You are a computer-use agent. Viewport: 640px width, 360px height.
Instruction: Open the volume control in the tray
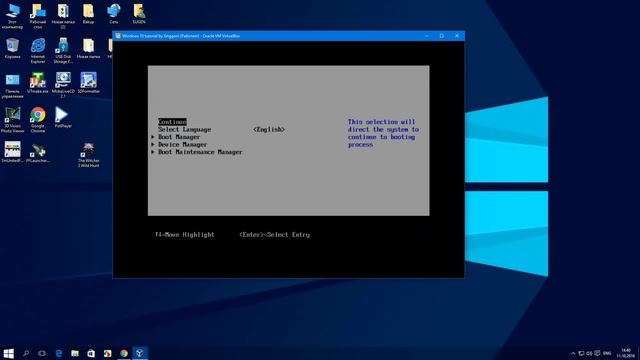click(589, 353)
